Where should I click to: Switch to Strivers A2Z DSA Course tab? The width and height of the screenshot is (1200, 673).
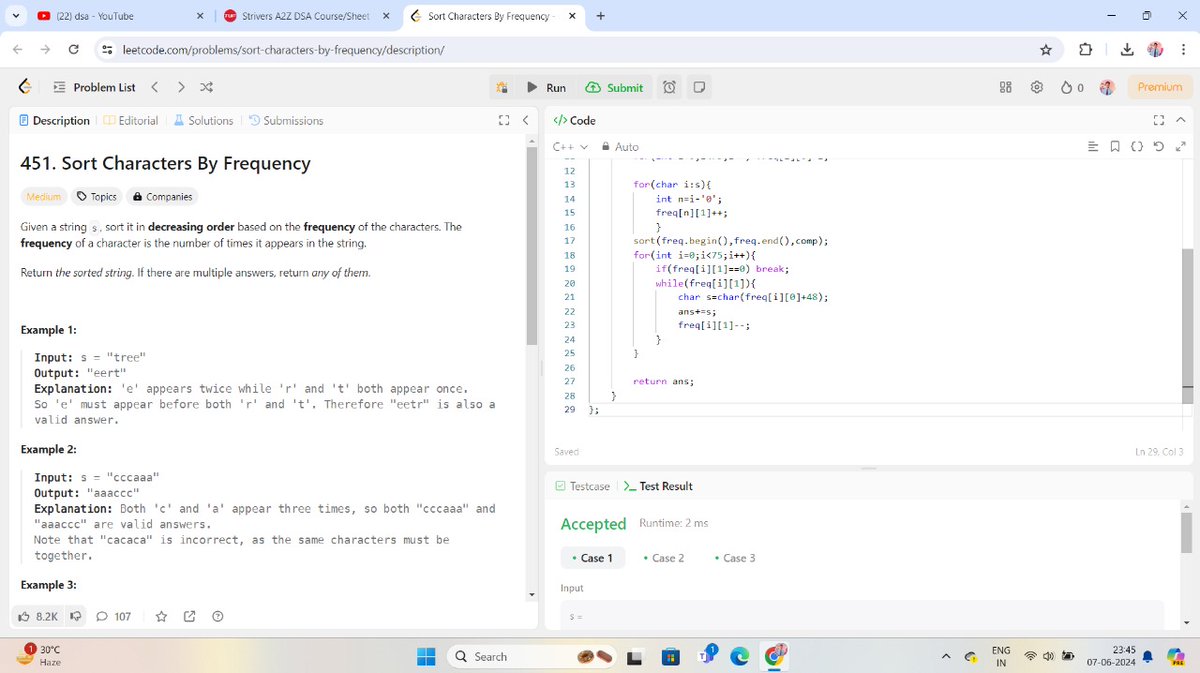tap(306, 16)
